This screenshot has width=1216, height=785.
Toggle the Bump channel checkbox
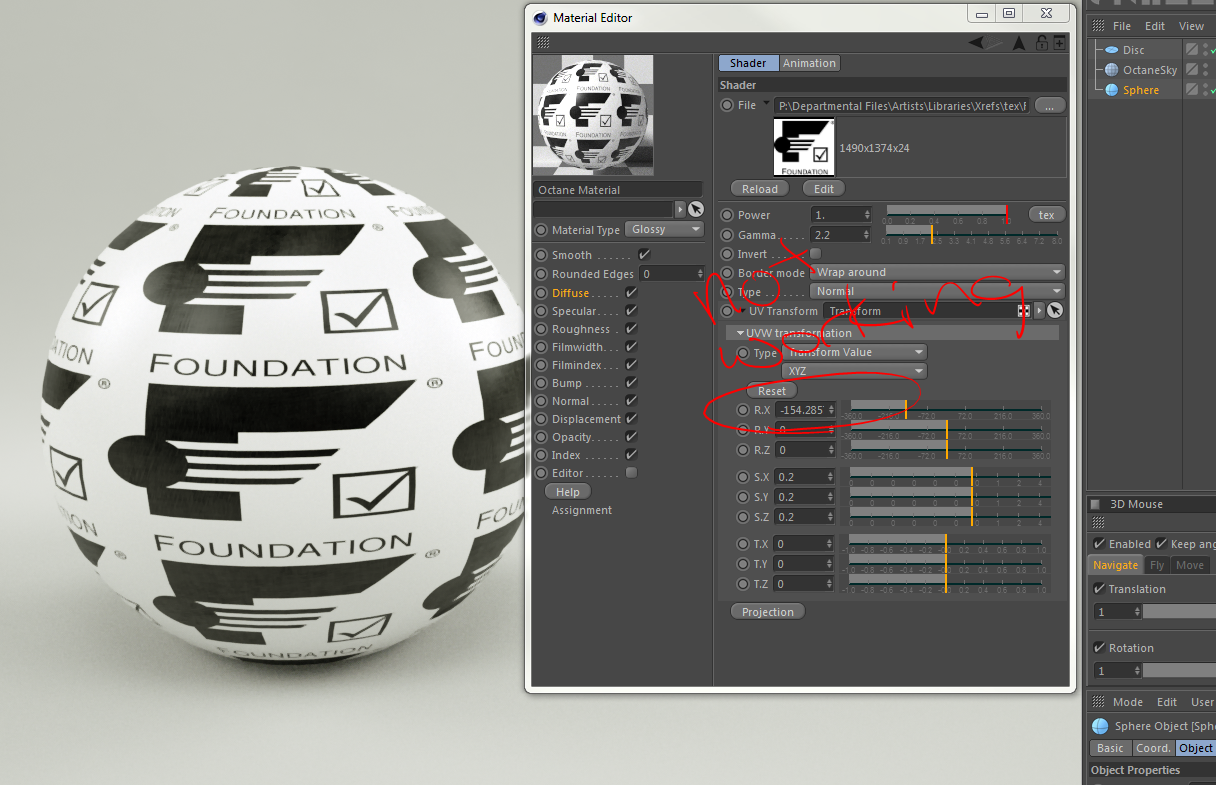[631, 383]
